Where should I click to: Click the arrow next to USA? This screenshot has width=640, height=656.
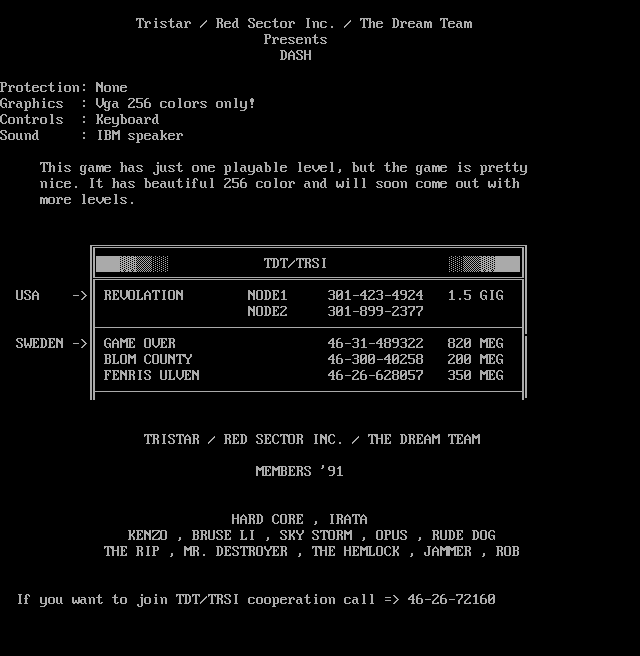coord(80,296)
